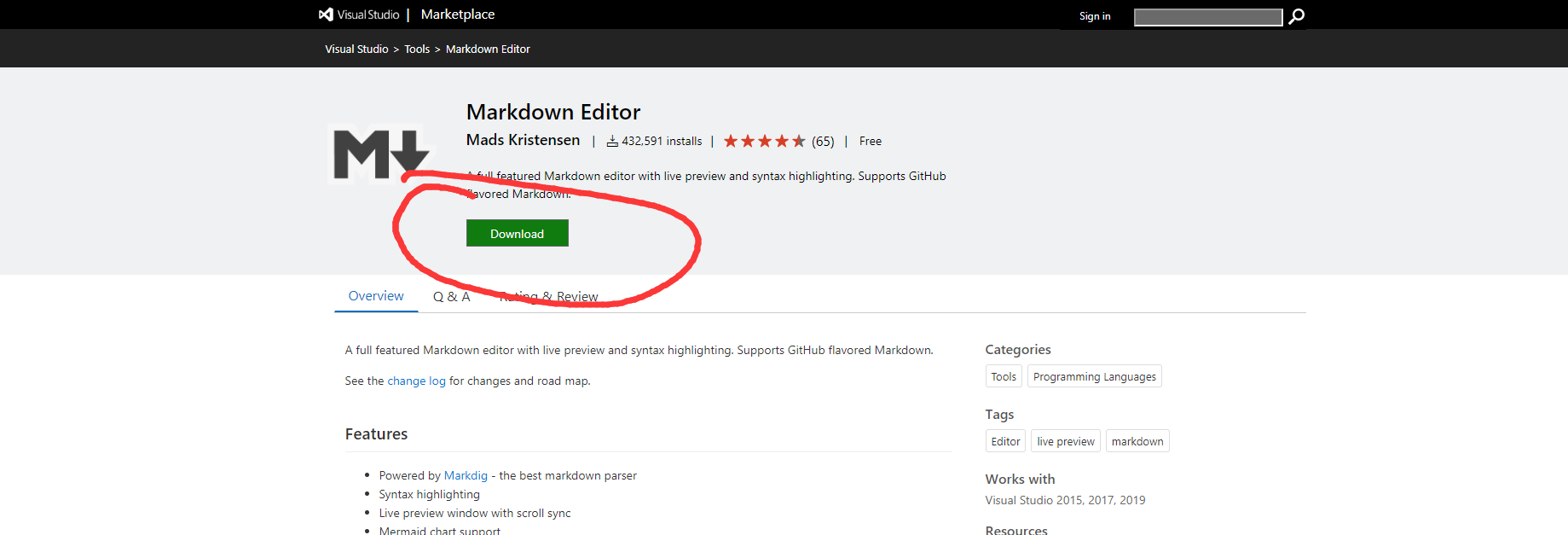This screenshot has height=535, width=1568.
Task: Open the Marketplace home link
Action: pos(457,15)
